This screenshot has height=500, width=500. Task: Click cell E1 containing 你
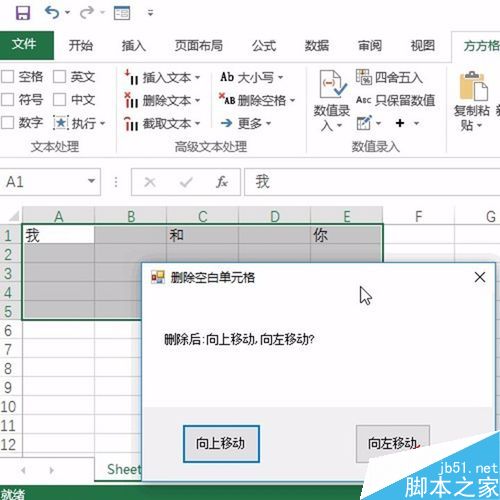click(346, 235)
